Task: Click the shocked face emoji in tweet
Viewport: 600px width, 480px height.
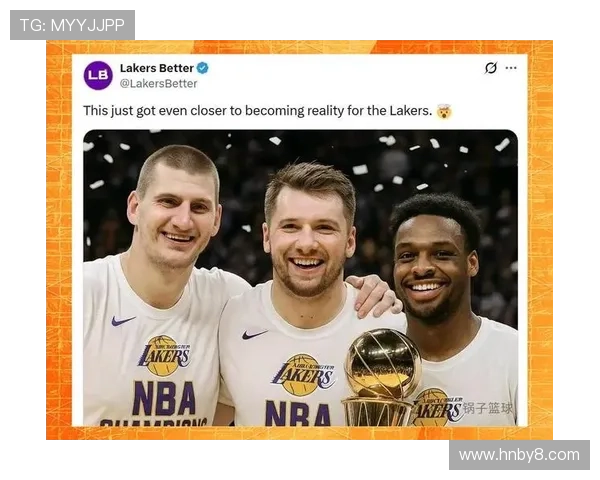Action: point(444,111)
